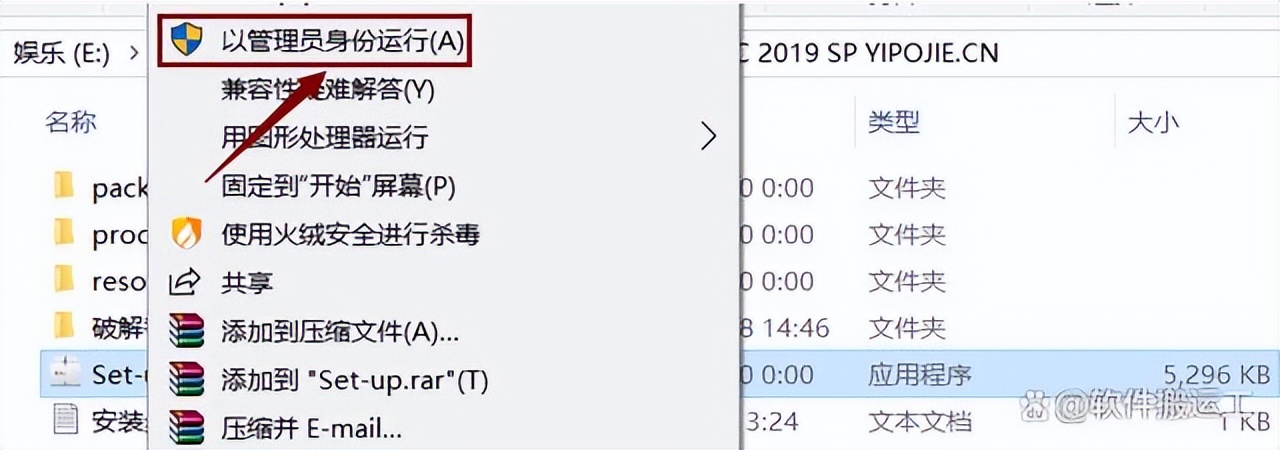The height and width of the screenshot is (450, 1280).
Task: Choose 以管理员身份运行(A) from the context menu
Action: [x=342, y=41]
